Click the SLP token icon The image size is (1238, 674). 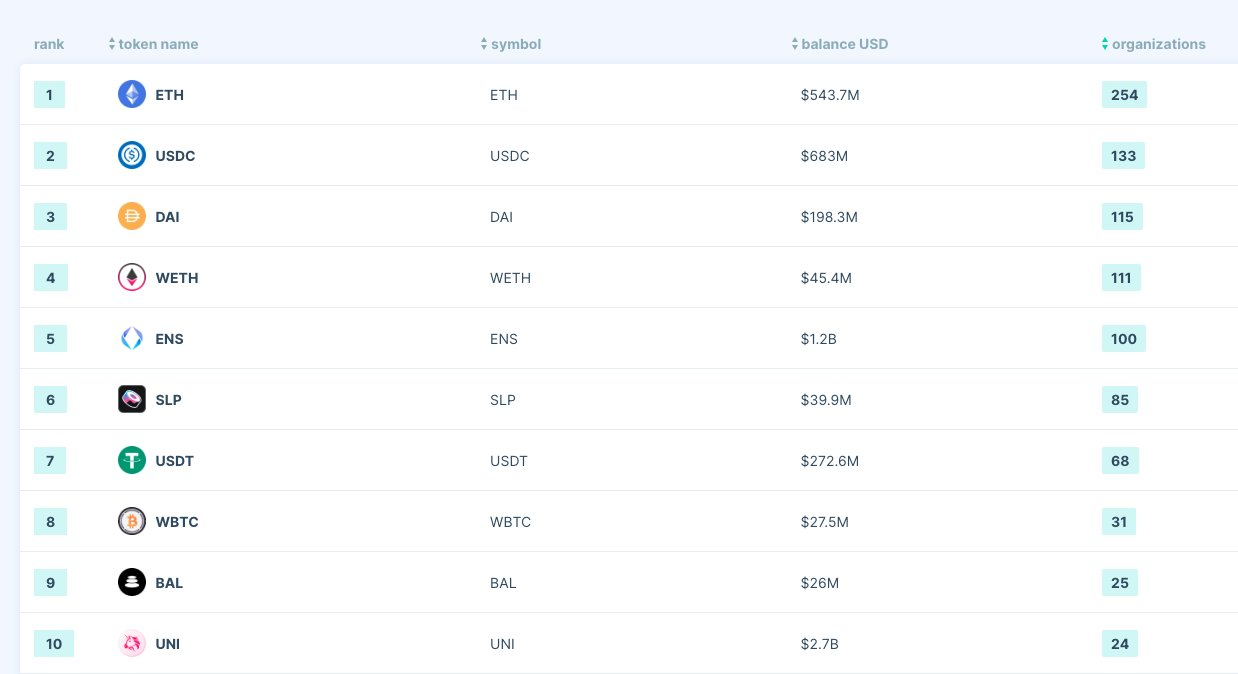tap(132, 400)
